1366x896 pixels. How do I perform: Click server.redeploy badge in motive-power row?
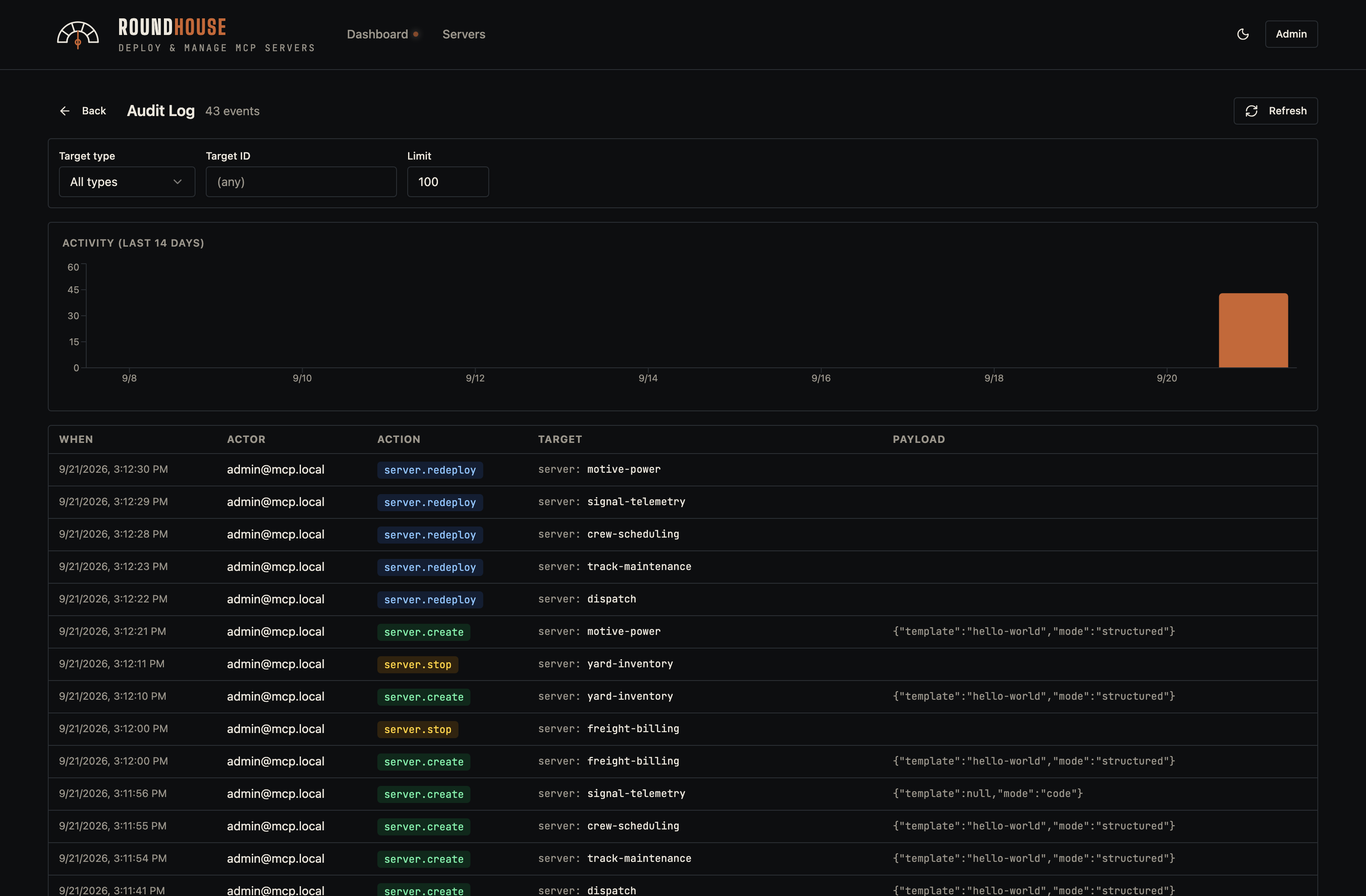pyautogui.click(x=430, y=470)
